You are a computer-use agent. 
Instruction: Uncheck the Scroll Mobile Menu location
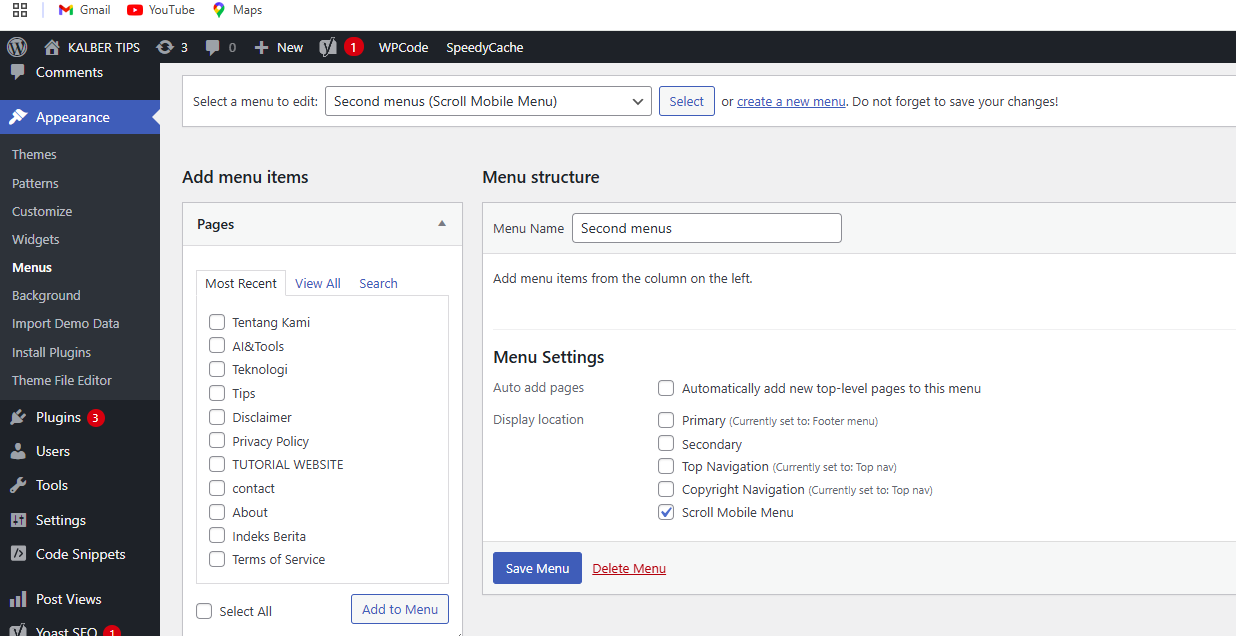click(666, 512)
